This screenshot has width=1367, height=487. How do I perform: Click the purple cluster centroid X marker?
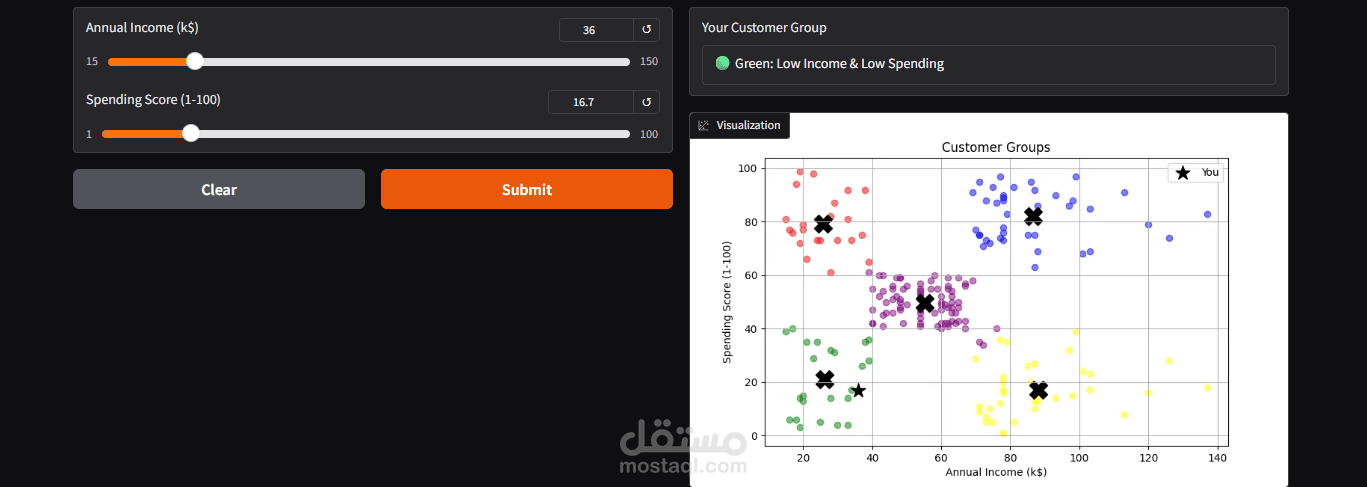tap(925, 303)
